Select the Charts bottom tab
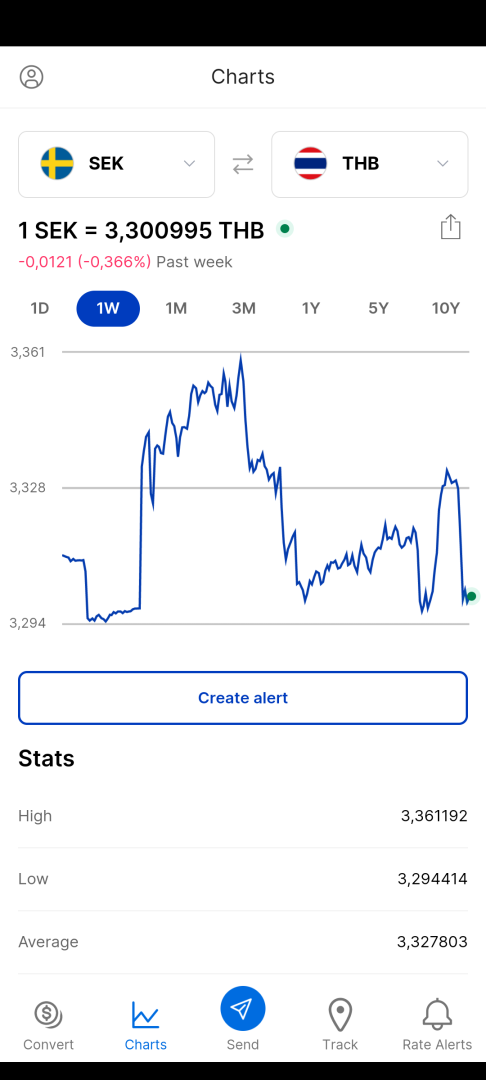This screenshot has width=486, height=1080. coord(145,1026)
